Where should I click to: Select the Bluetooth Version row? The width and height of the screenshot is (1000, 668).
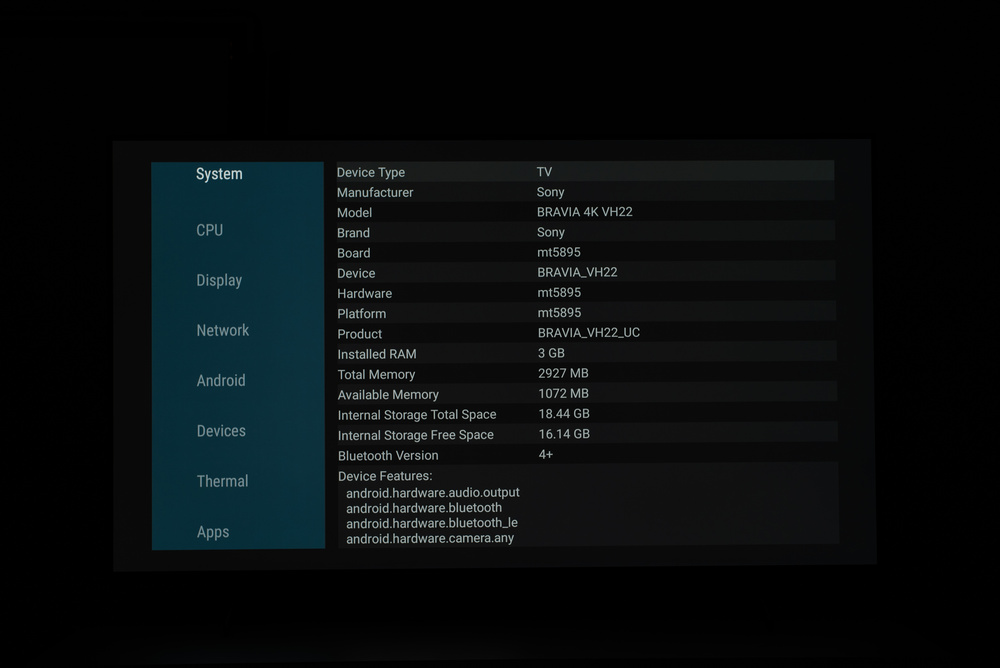tap(585, 455)
